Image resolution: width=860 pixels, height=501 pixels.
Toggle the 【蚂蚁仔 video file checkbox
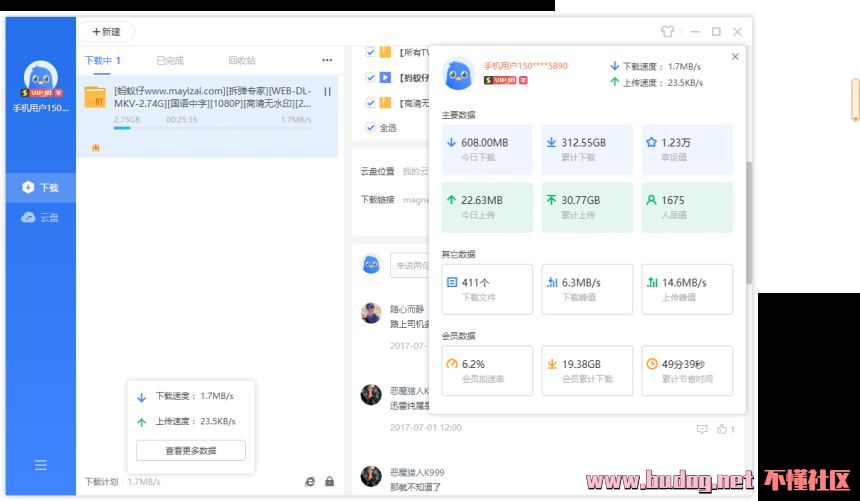[371, 77]
